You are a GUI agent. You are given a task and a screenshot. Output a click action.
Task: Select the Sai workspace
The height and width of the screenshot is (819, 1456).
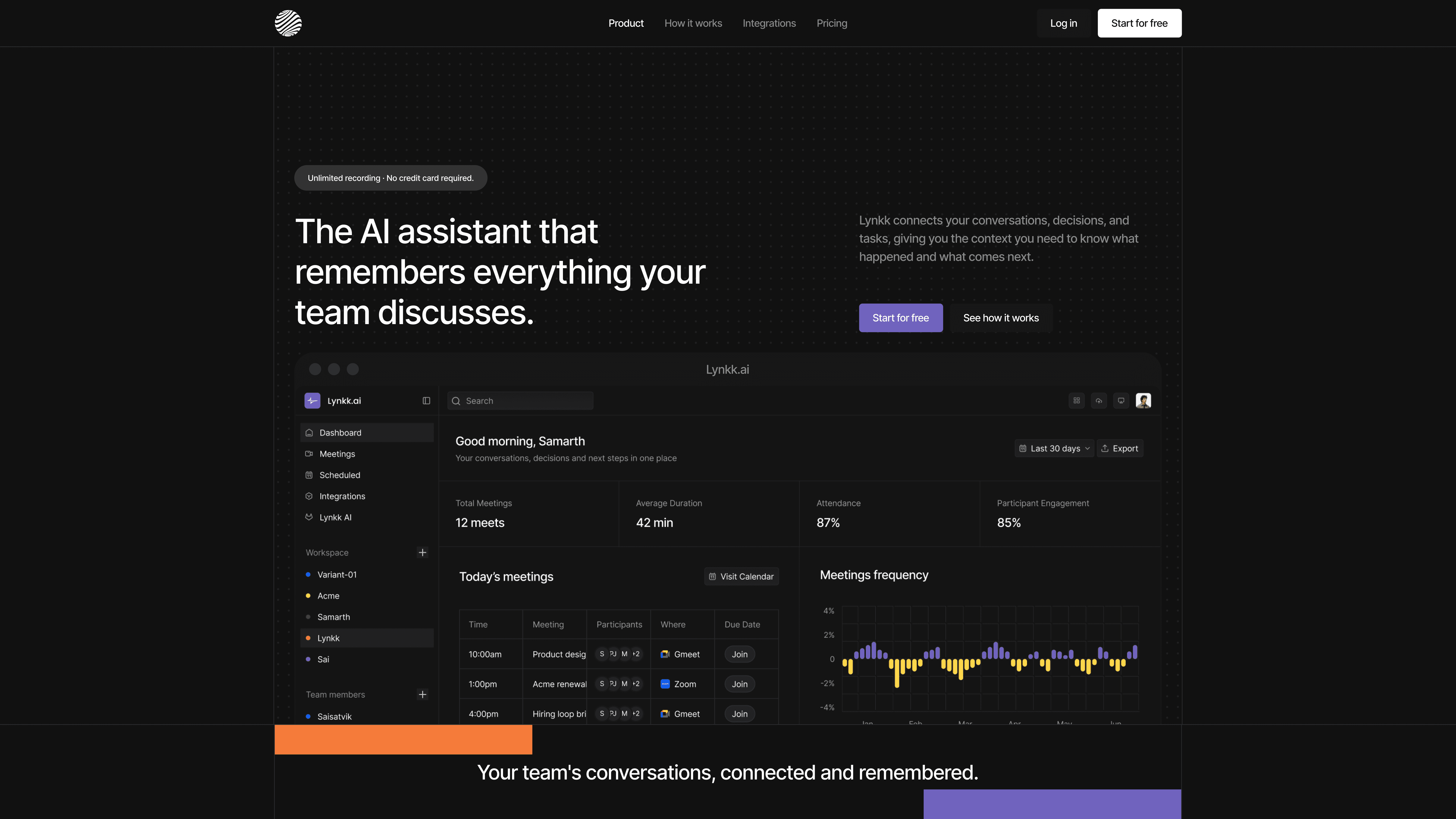click(x=367, y=659)
